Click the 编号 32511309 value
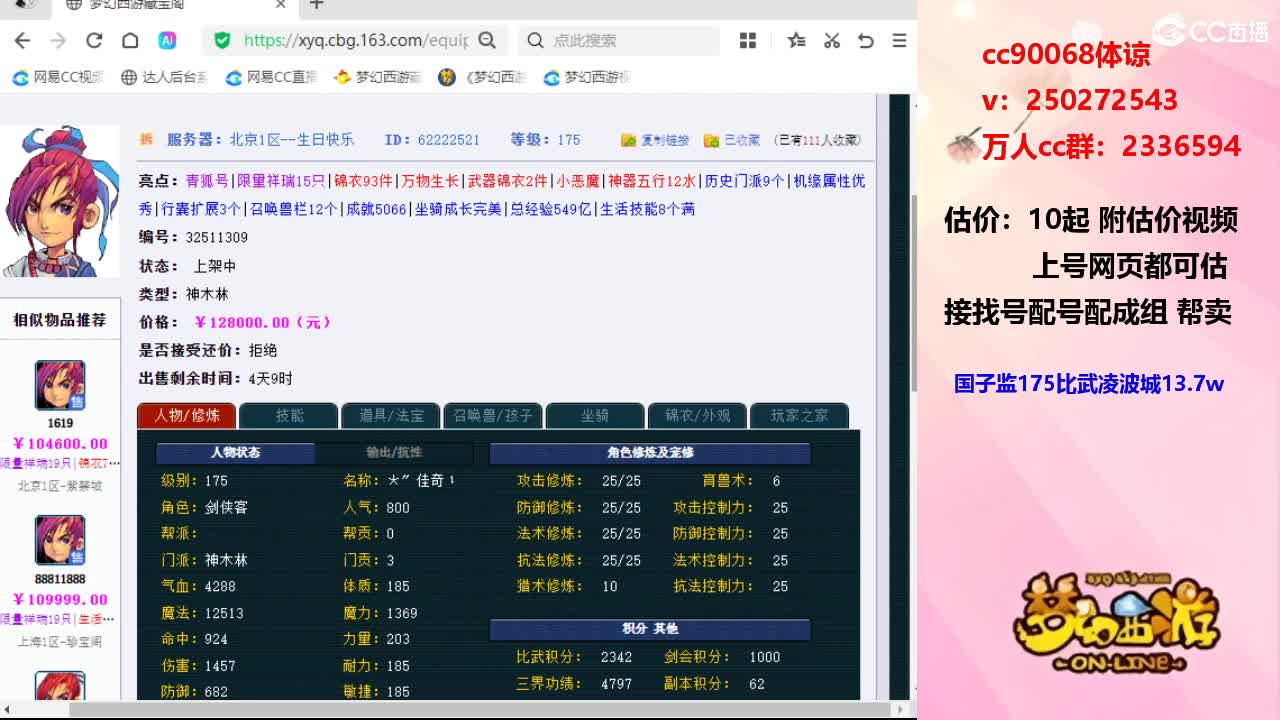Viewport: 1280px width, 720px height. 216,237
